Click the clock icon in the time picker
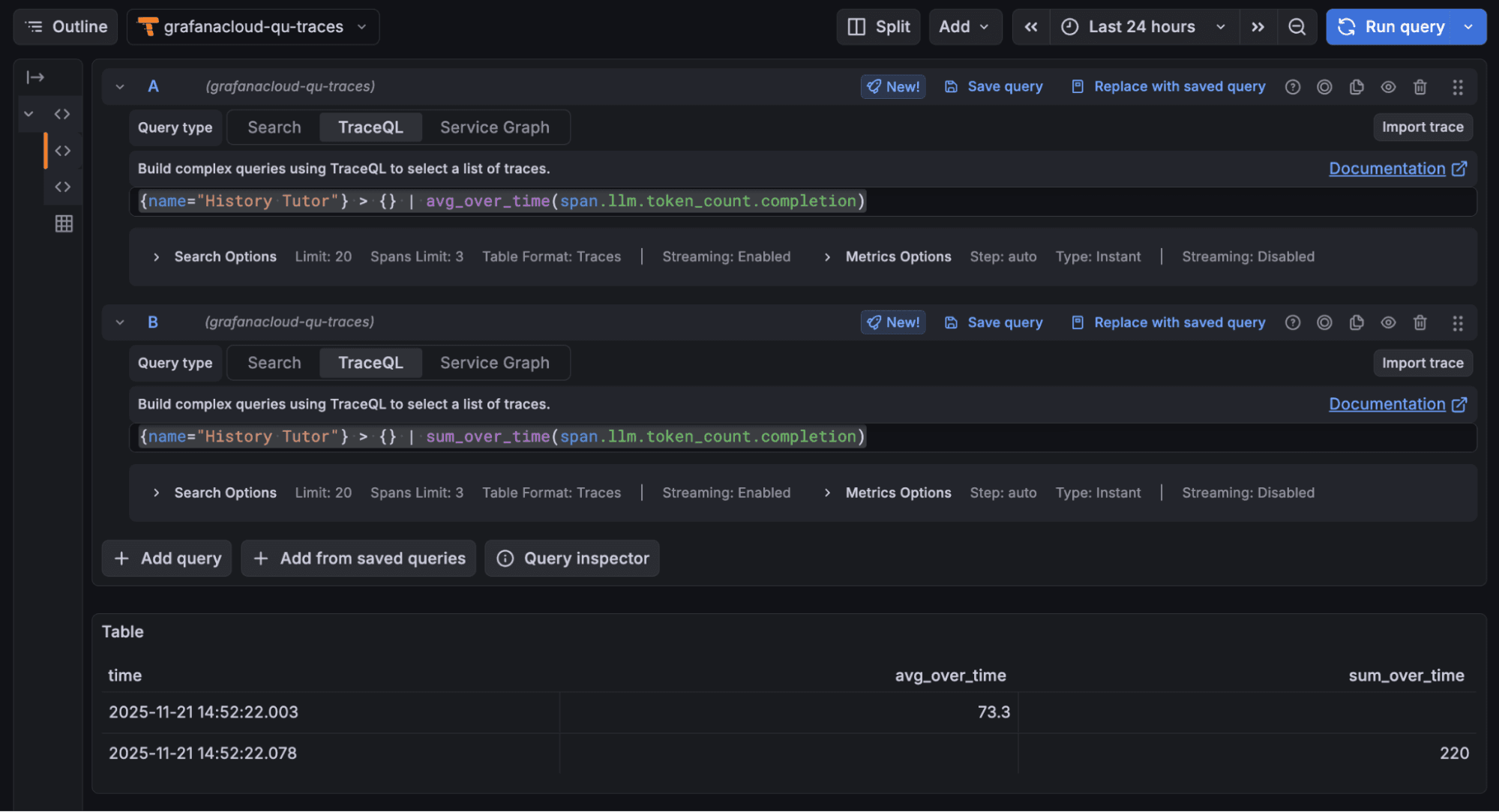1499x812 pixels. pyautogui.click(x=1070, y=26)
